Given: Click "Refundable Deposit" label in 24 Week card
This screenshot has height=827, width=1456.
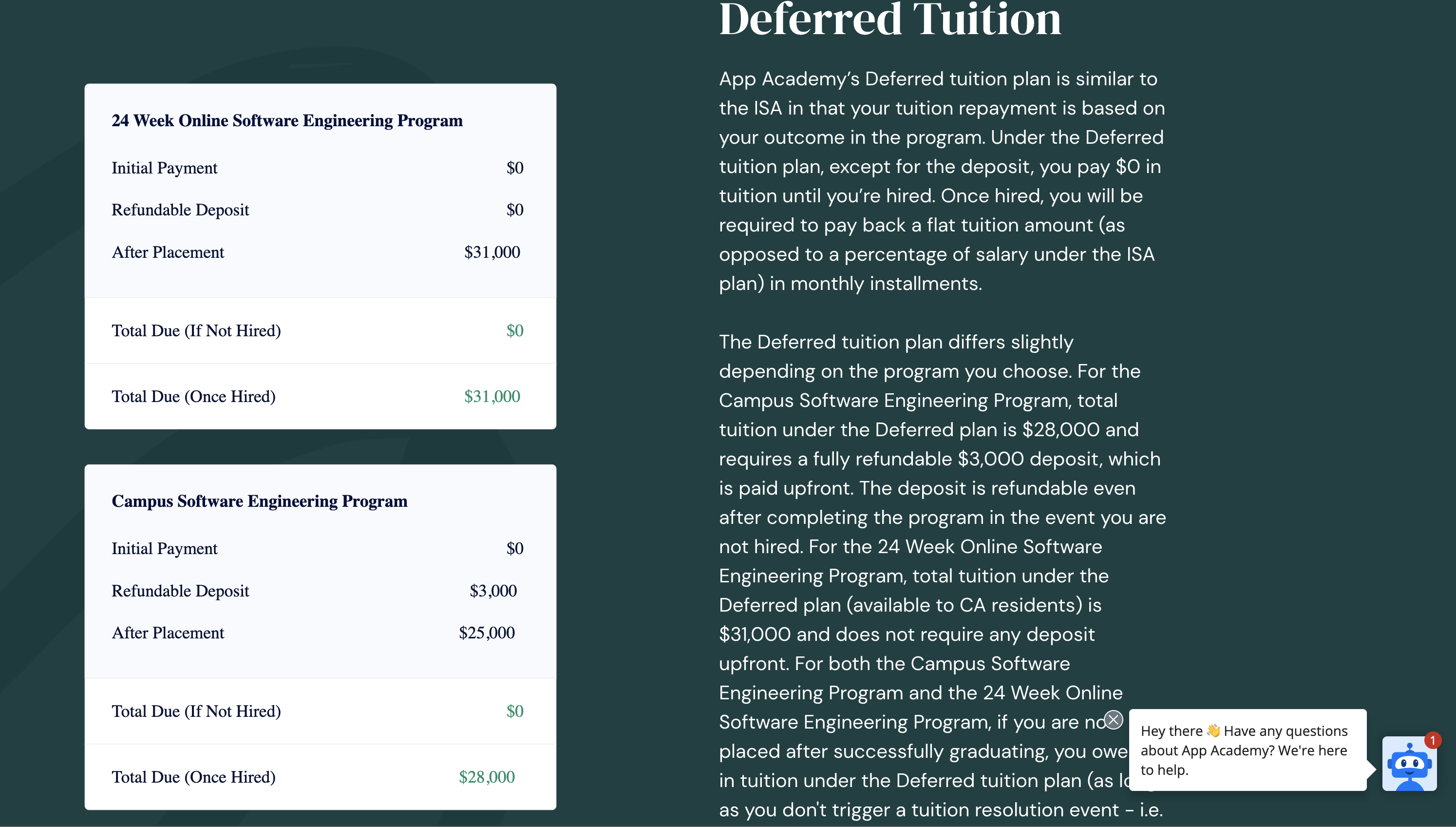Looking at the screenshot, I should (x=180, y=210).
